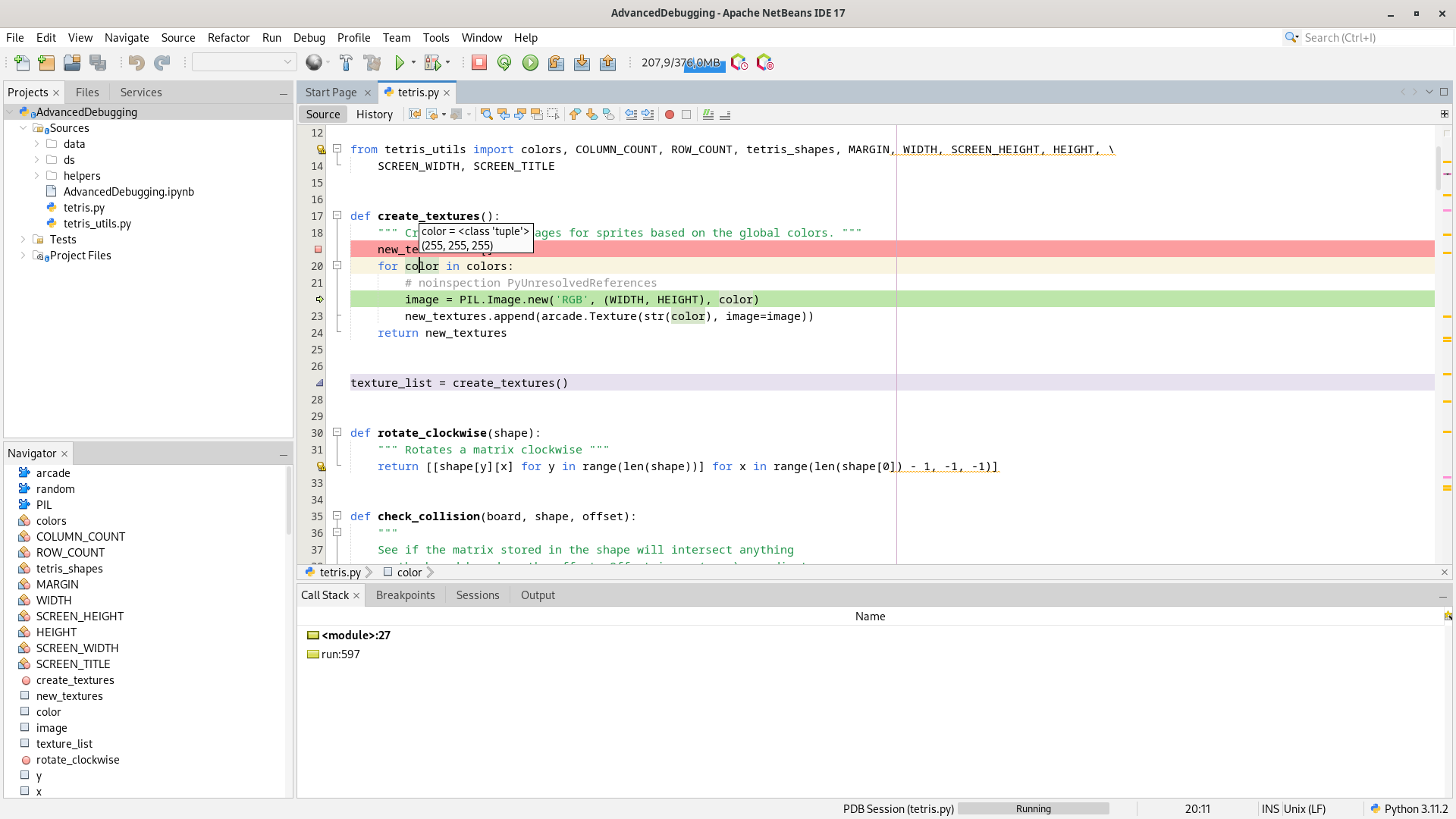Click the memory usage bar to garbage collect
Viewport: 1456px width, 819px height.
[681, 63]
